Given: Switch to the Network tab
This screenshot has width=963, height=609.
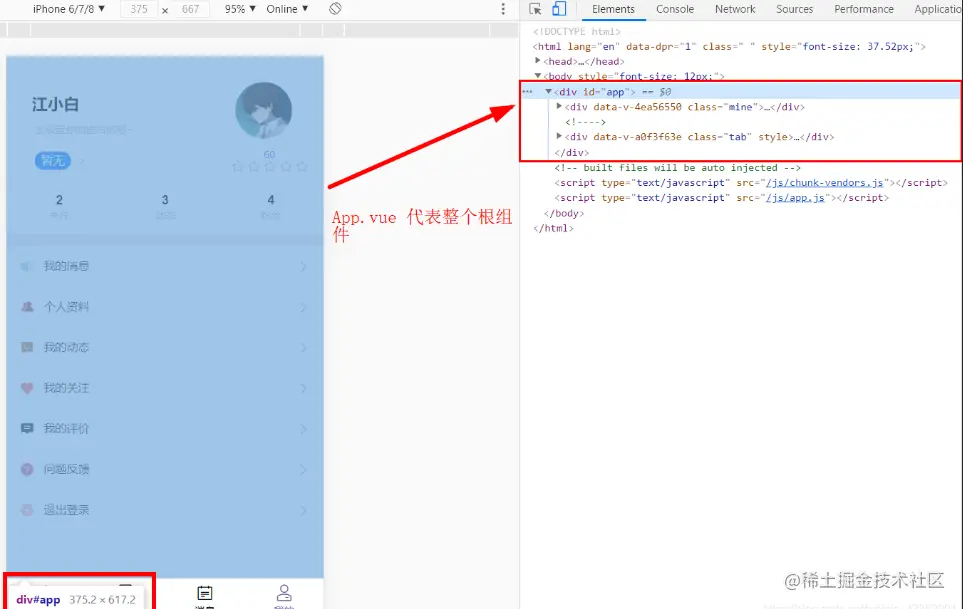Looking at the screenshot, I should coord(735,9).
